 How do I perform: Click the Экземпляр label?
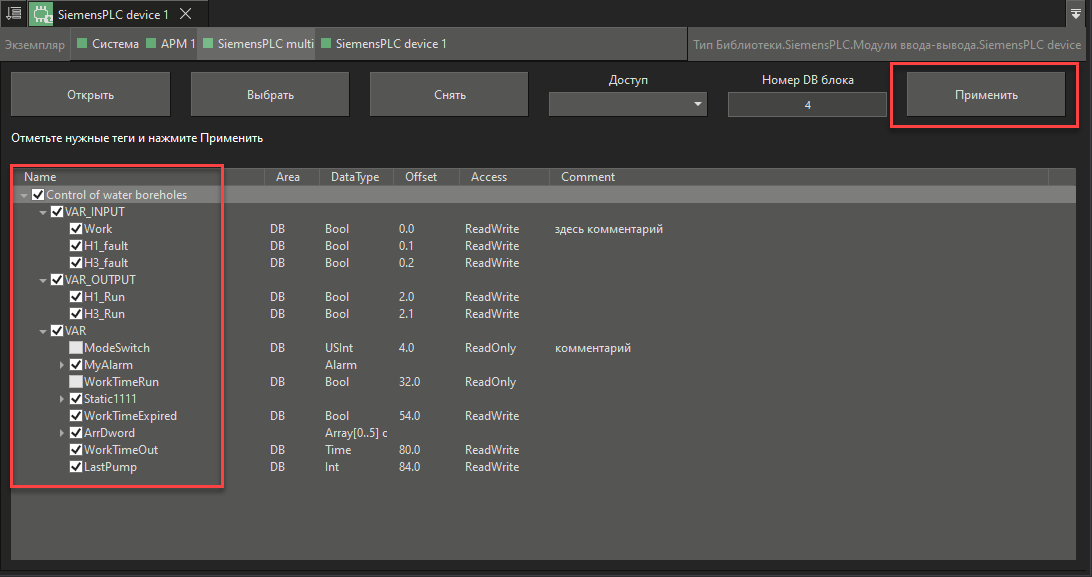[35, 45]
